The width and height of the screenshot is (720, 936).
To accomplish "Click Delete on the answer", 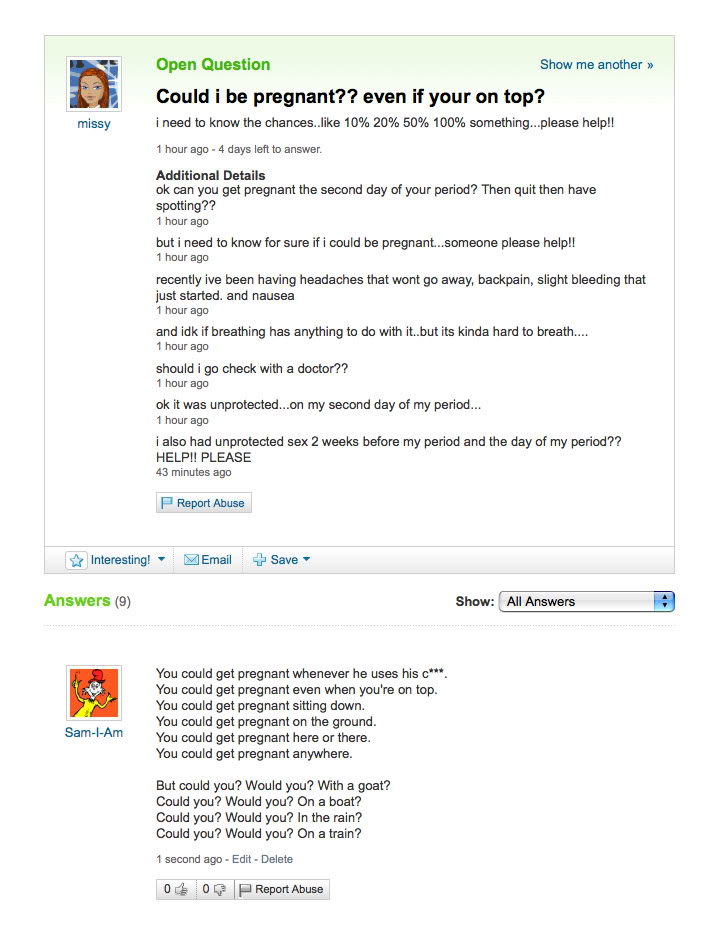I will point(277,859).
